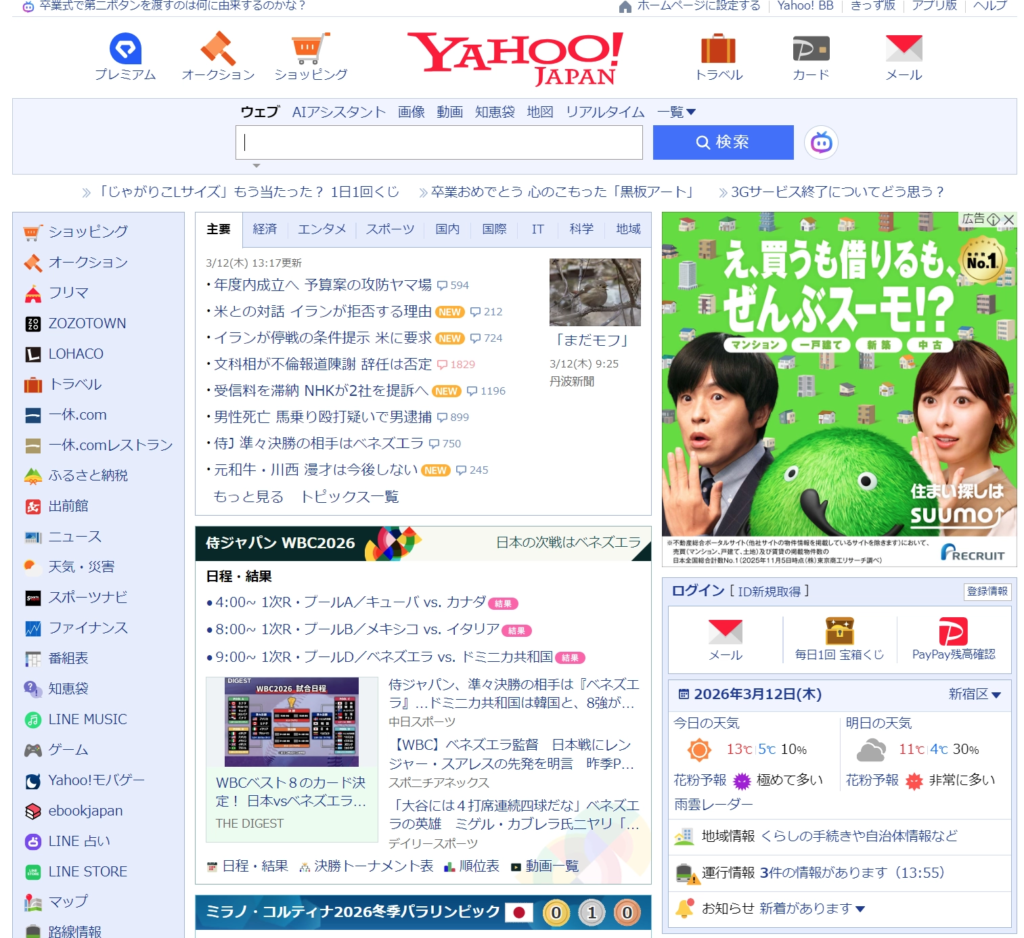Show search suggestions arrow below search box
The width and height of the screenshot is (1024, 938).
[256, 166]
